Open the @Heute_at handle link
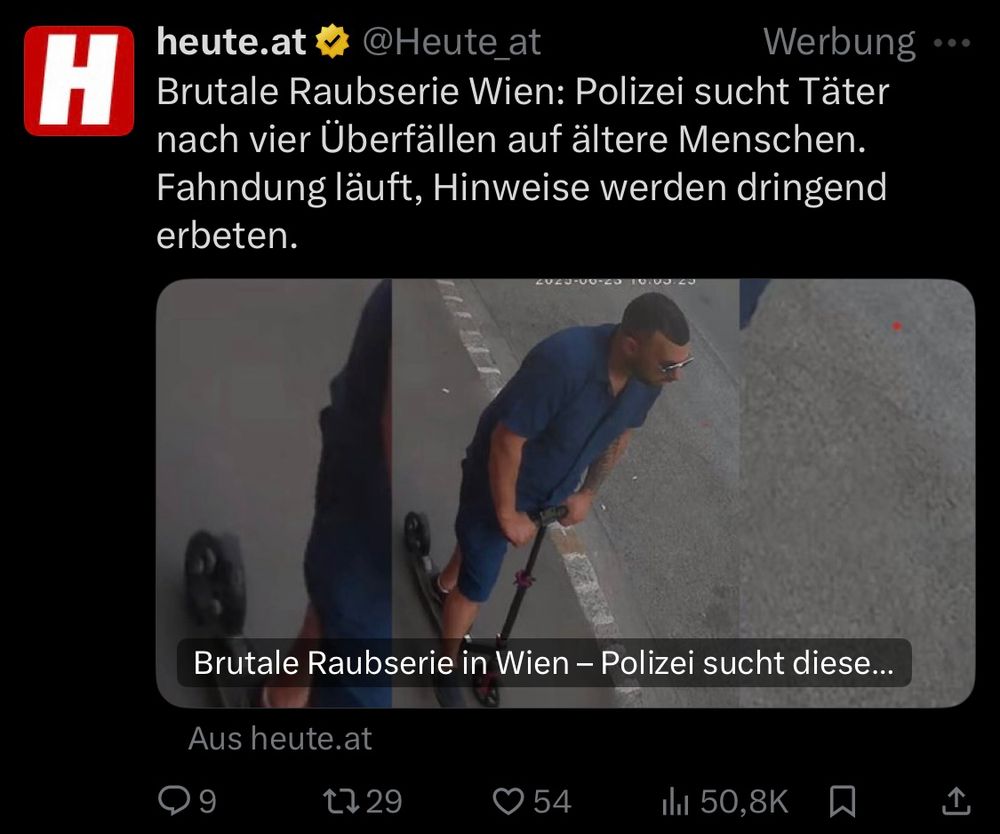The image size is (1000, 834). [x=452, y=42]
